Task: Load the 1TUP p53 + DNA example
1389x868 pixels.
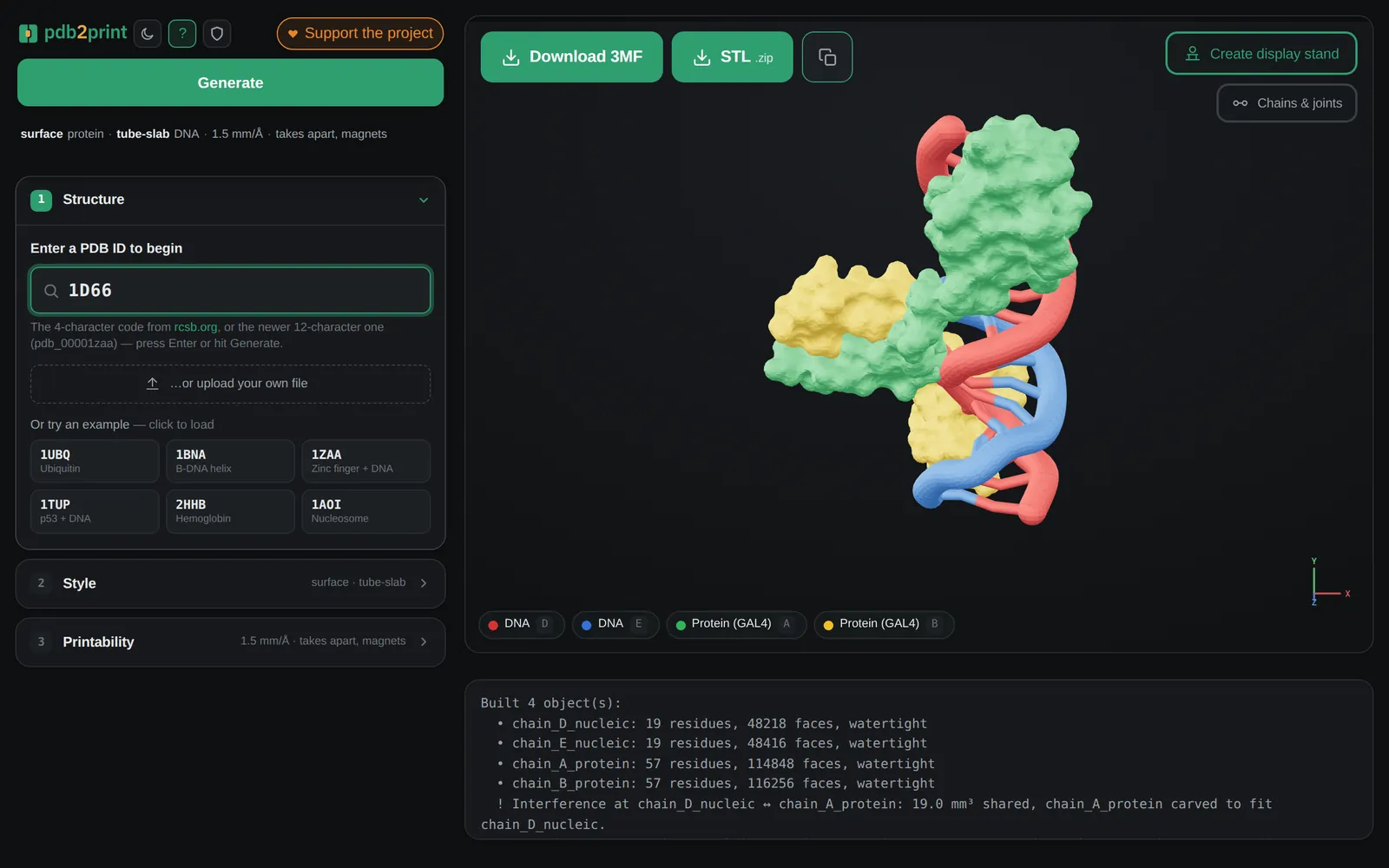Action: (95, 511)
